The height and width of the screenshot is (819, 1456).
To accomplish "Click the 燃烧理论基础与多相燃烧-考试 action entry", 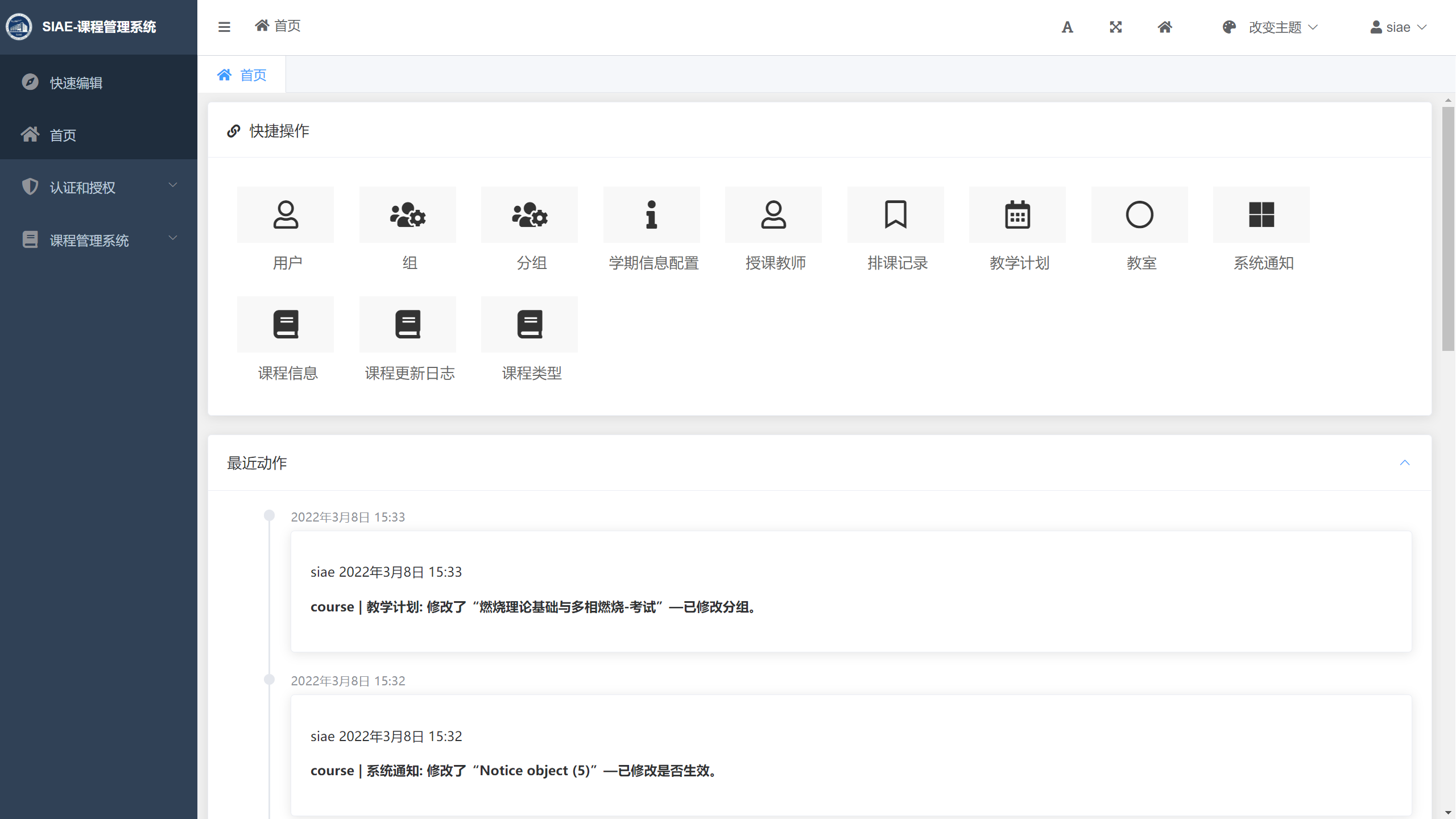I will click(x=851, y=591).
